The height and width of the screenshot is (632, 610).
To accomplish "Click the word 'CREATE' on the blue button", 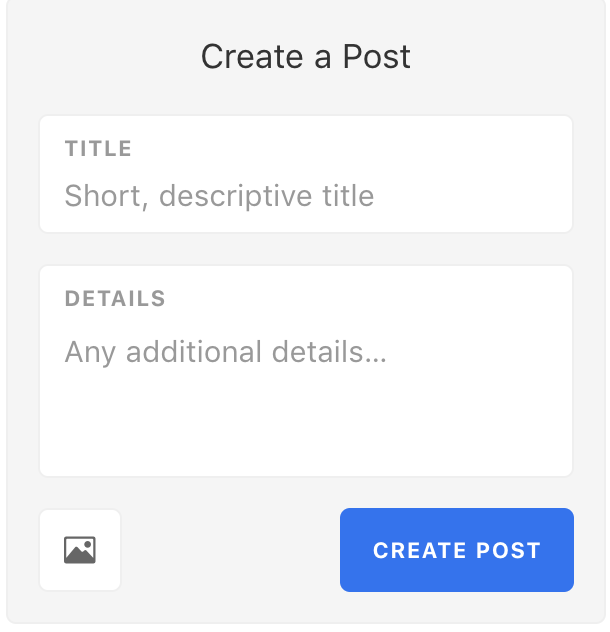I will 419,550.
